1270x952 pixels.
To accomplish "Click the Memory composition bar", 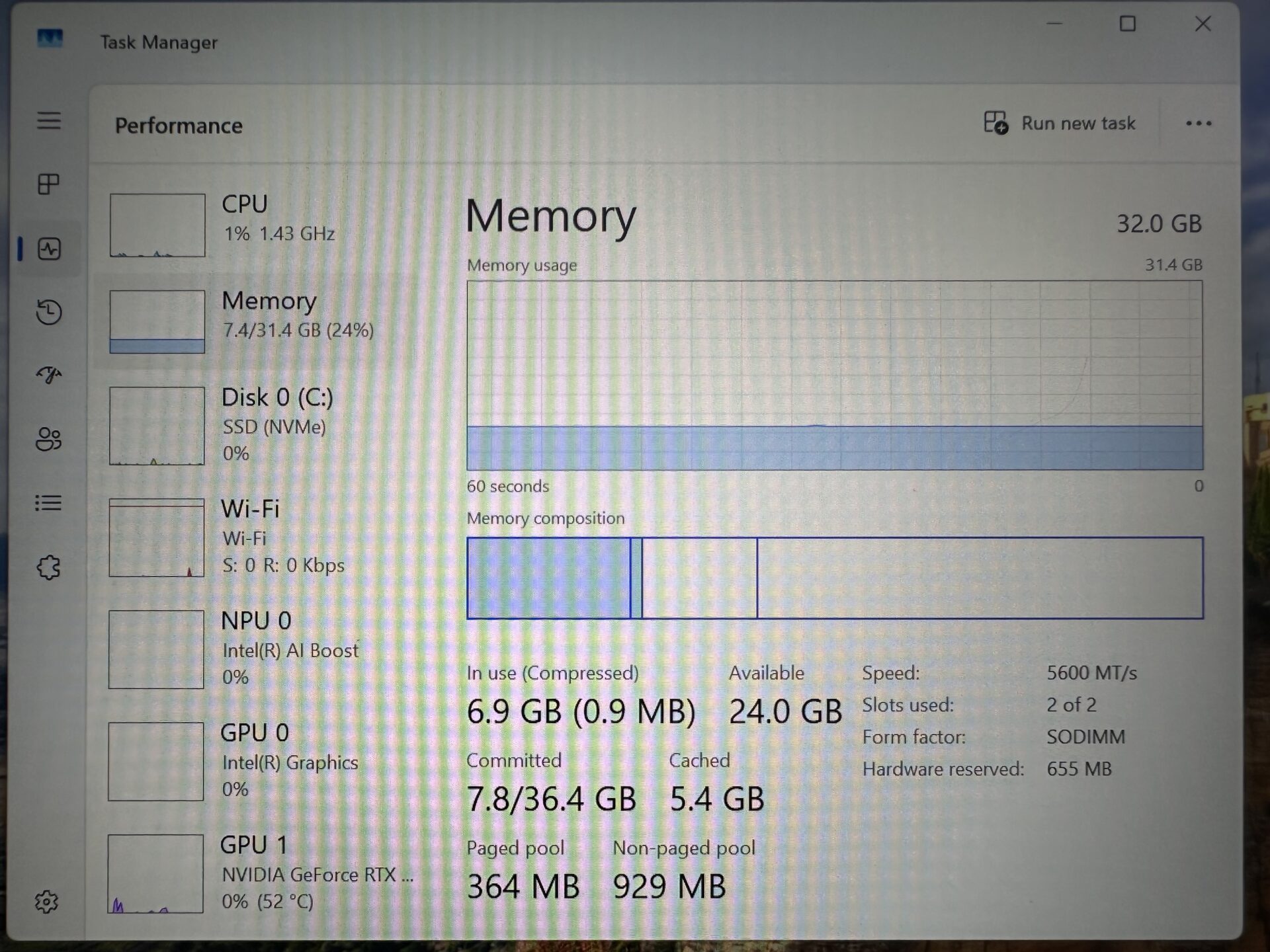I will coord(835,578).
